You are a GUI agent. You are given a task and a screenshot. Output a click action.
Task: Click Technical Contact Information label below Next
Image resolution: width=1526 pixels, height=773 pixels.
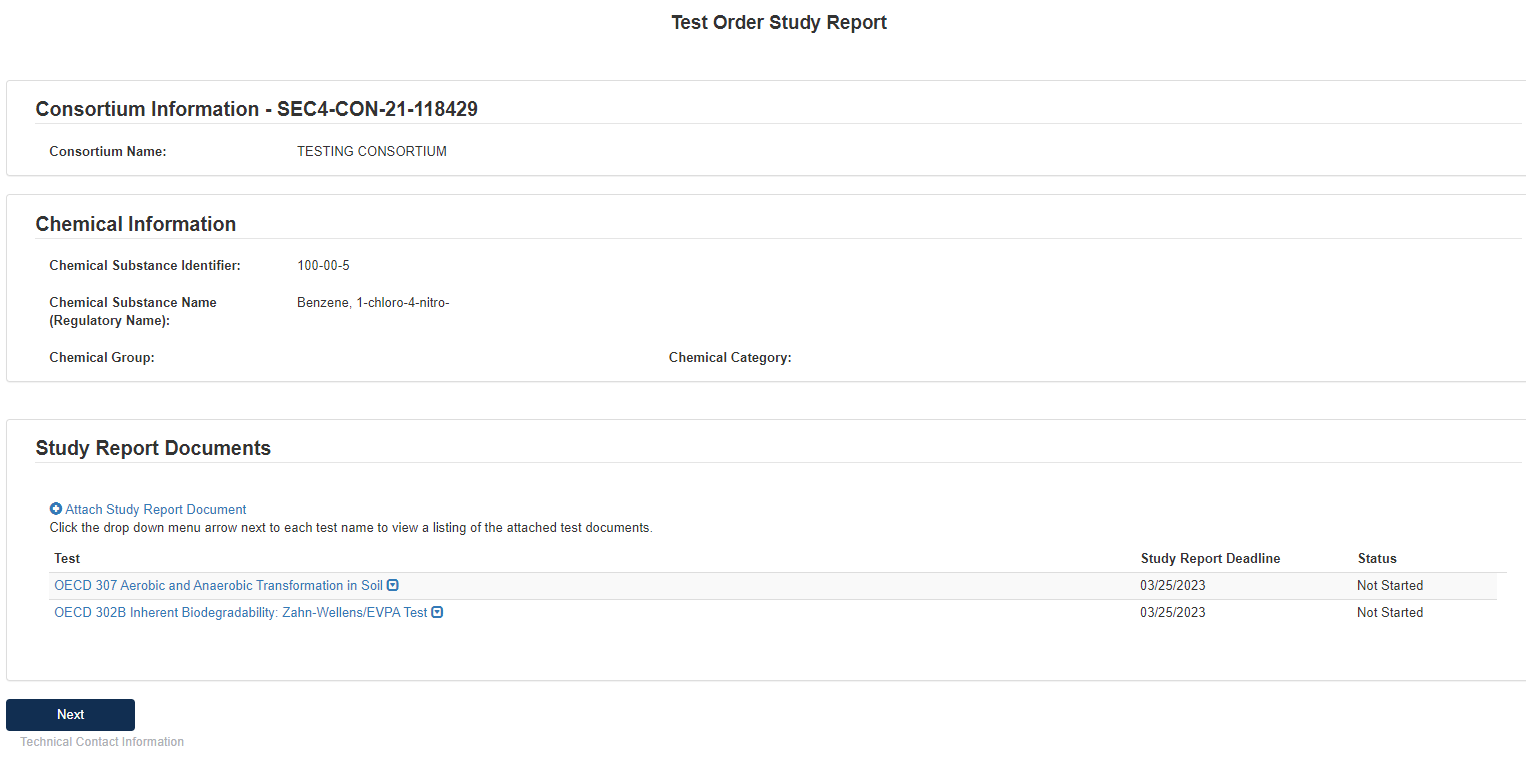pyautogui.click(x=102, y=742)
